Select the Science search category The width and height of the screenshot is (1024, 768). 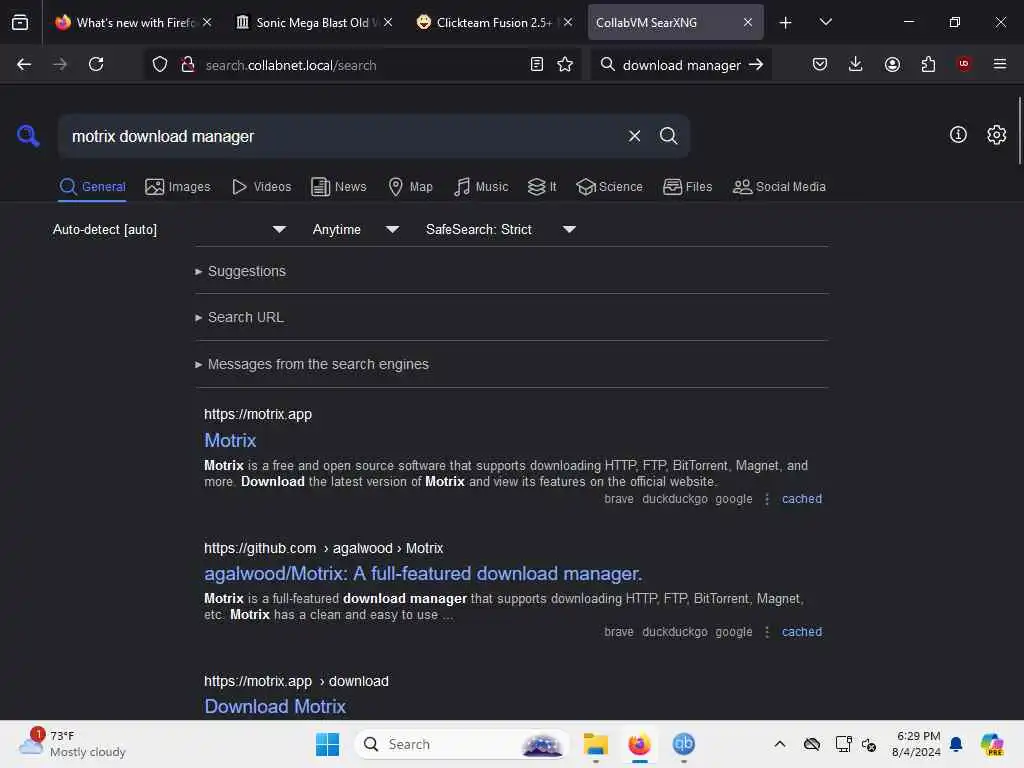point(609,187)
